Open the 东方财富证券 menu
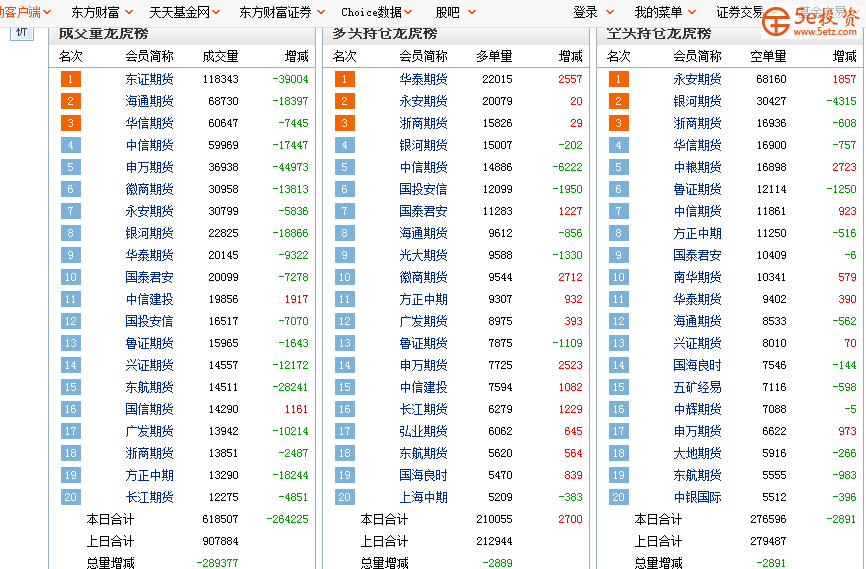The height and width of the screenshot is (569, 866). tap(275, 12)
